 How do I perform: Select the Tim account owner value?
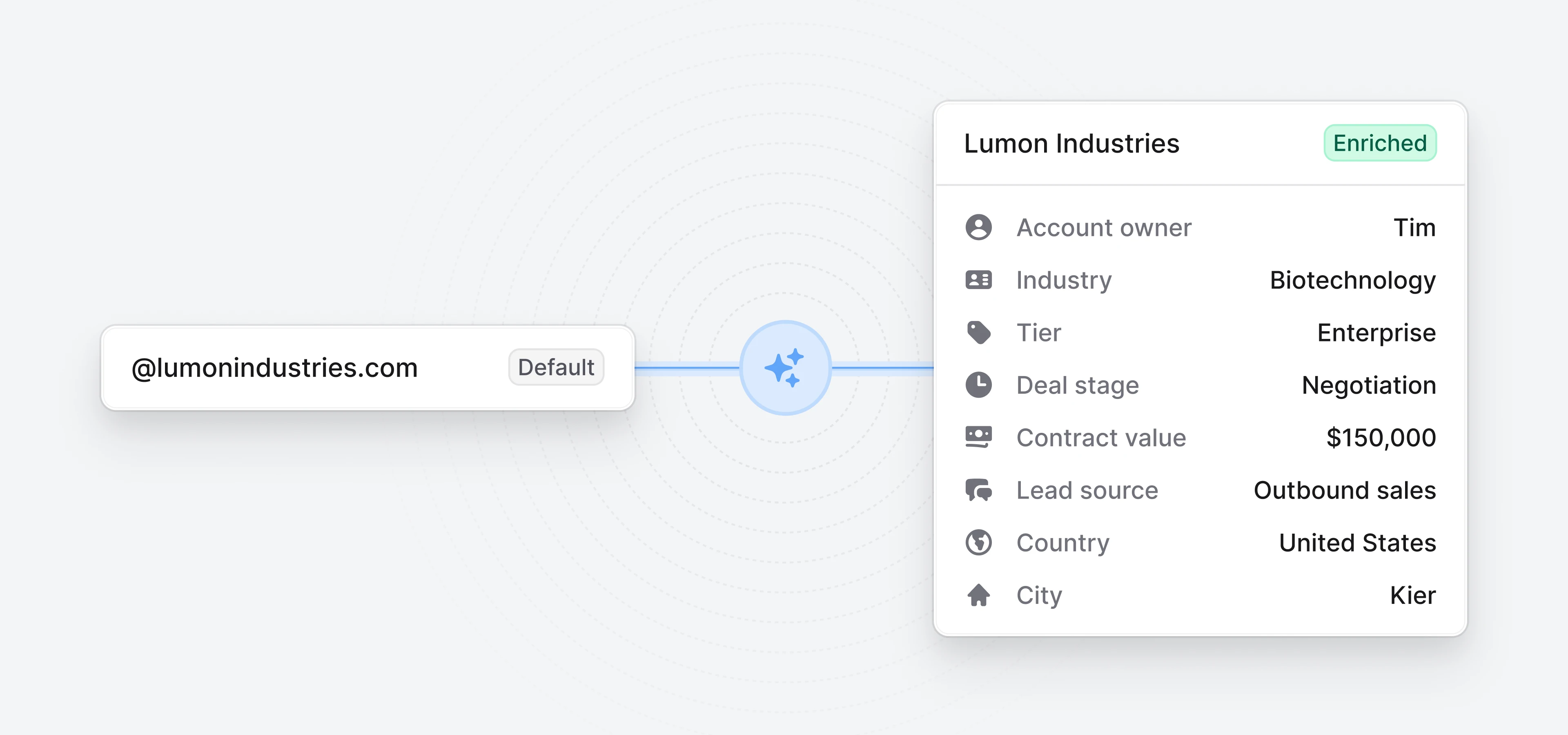[1414, 227]
